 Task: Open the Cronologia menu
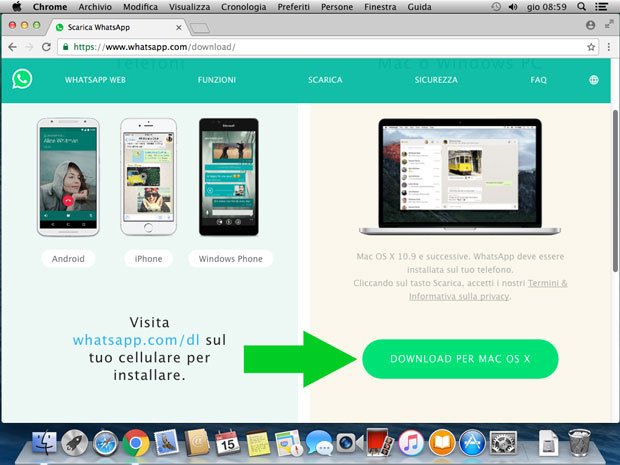point(244,7)
